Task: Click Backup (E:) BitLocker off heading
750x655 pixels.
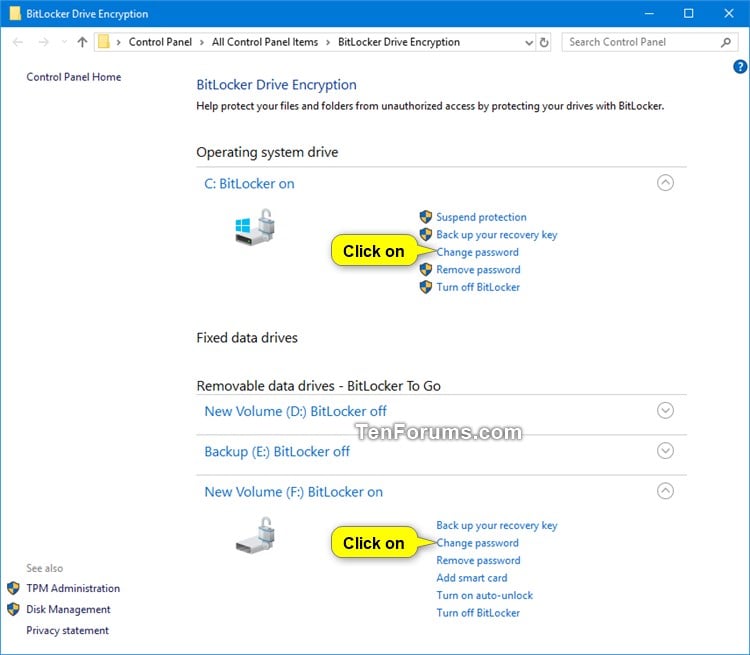Action: pyautogui.click(x=277, y=452)
